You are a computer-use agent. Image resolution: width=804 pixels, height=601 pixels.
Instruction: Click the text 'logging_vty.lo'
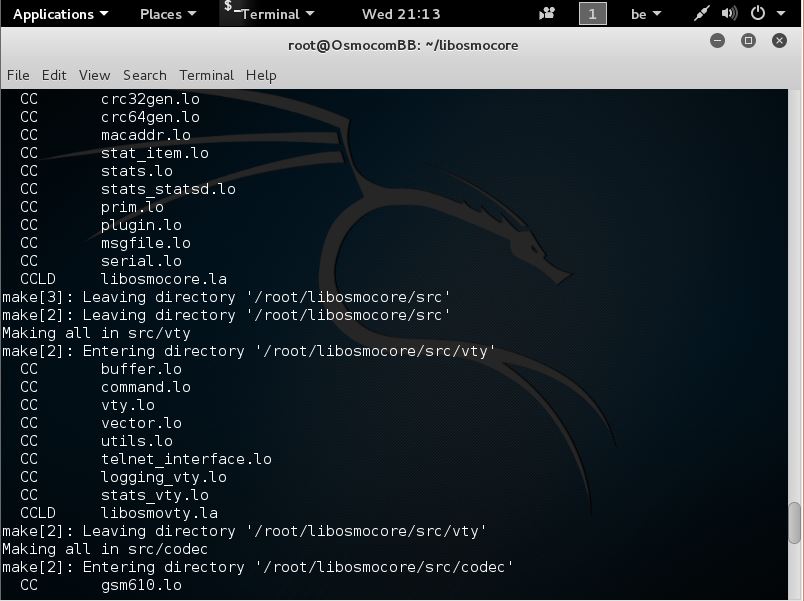pyautogui.click(x=164, y=477)
